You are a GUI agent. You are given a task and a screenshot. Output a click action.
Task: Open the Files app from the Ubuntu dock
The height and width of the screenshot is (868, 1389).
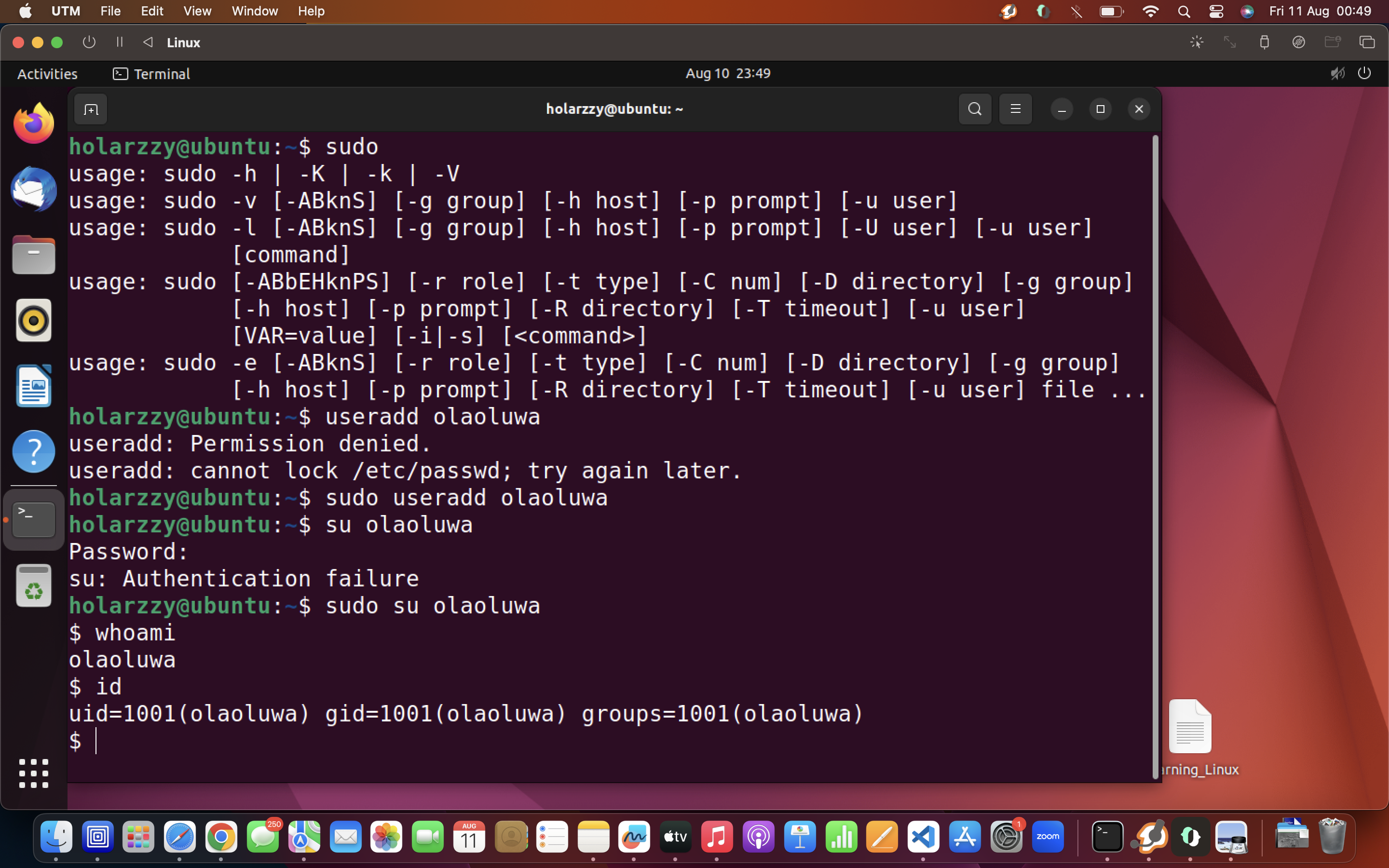pyautogui.click(x=33, y=254)
